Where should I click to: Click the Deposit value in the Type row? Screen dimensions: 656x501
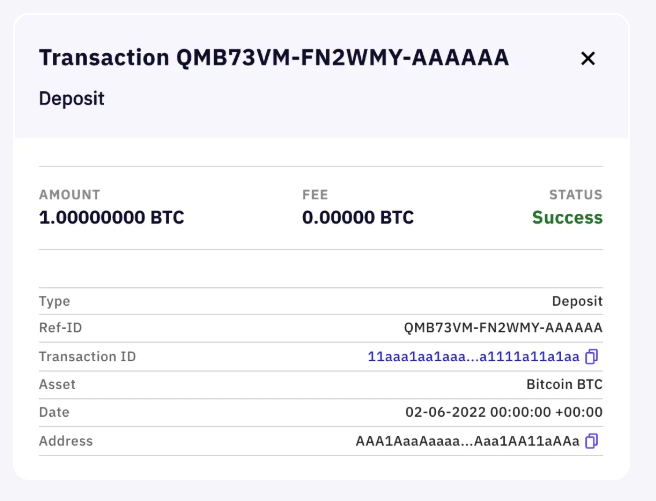[577, 301]
